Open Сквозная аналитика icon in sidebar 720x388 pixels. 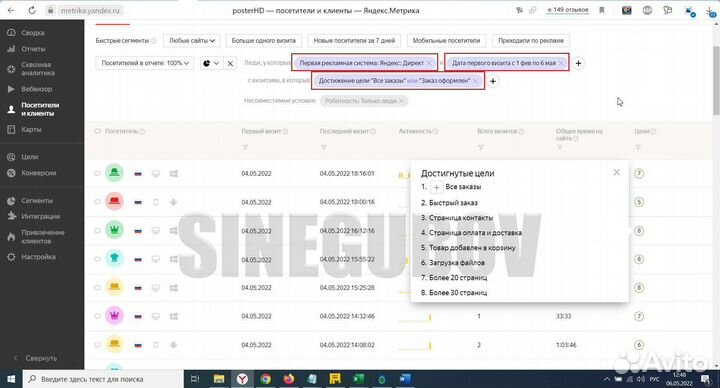click(11, 69)
